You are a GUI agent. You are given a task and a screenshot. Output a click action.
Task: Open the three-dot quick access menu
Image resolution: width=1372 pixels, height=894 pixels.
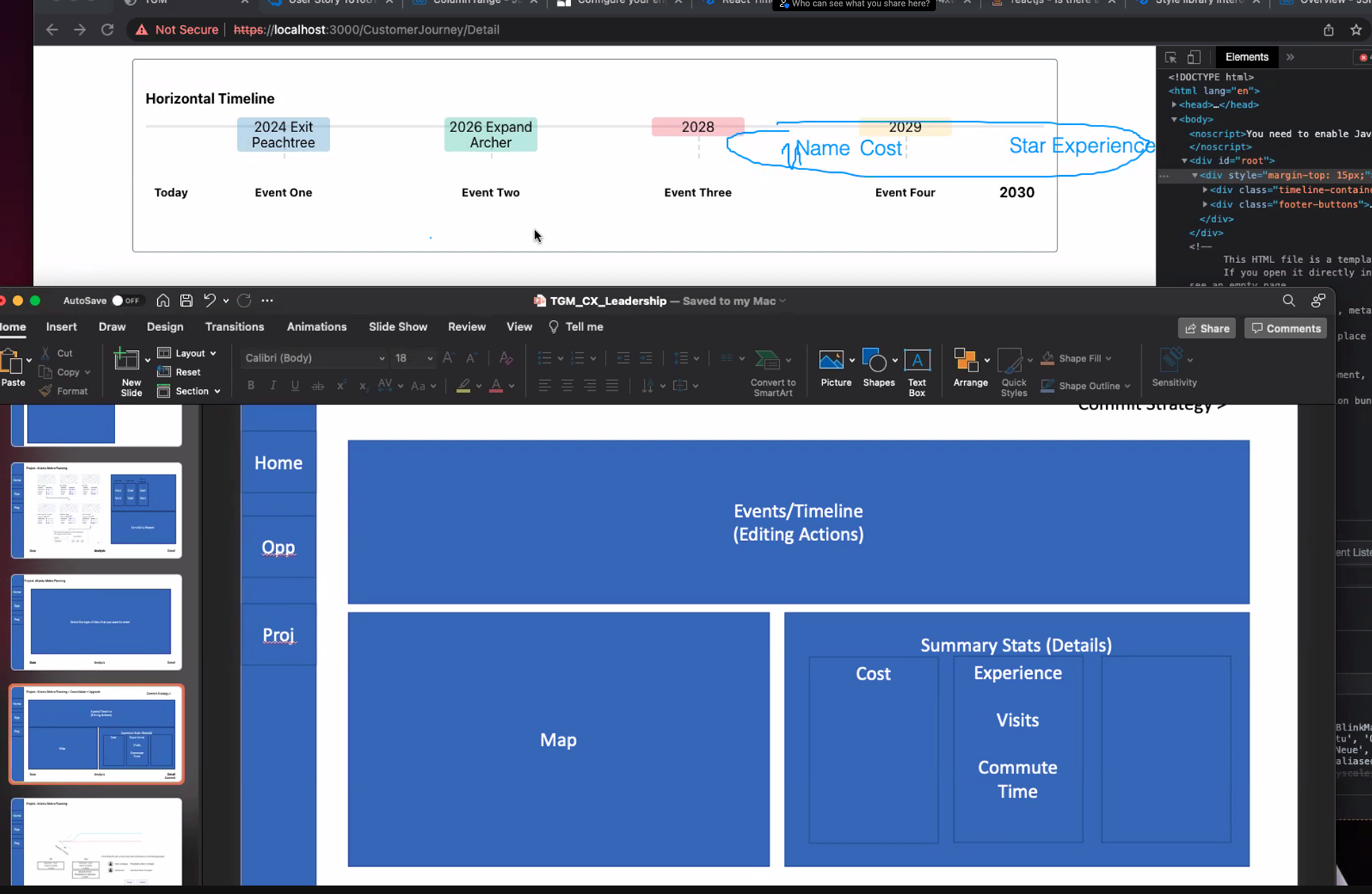267,301
